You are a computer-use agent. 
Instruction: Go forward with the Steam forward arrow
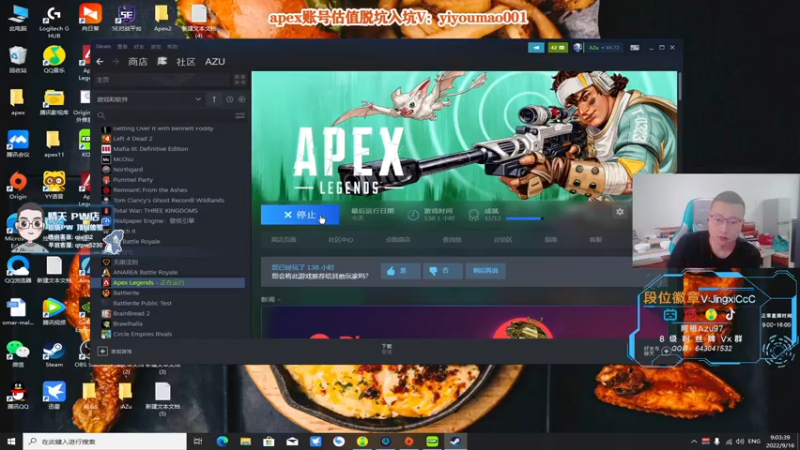click(115, 62)
